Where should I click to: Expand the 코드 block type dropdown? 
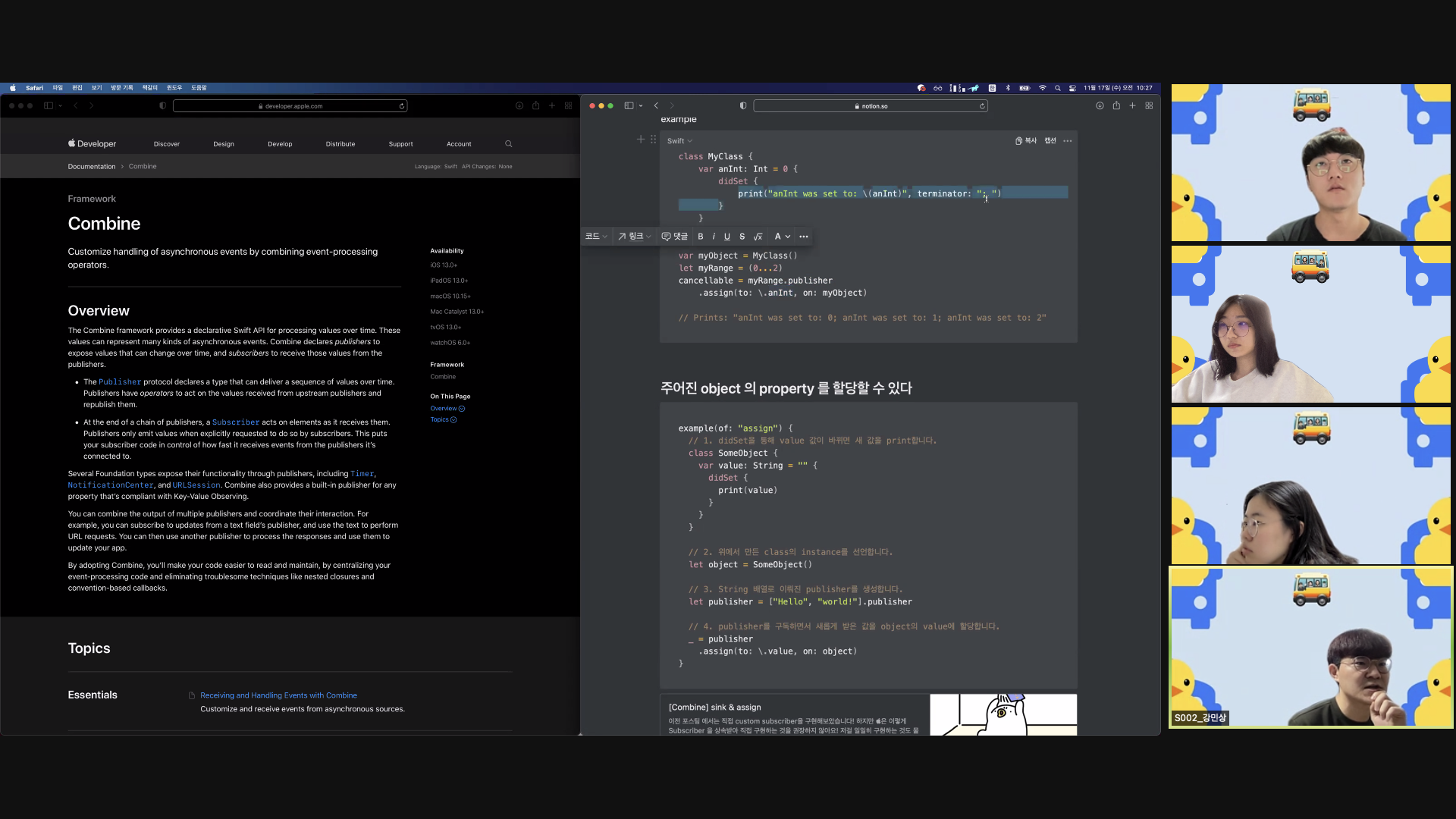click(596, 237)
